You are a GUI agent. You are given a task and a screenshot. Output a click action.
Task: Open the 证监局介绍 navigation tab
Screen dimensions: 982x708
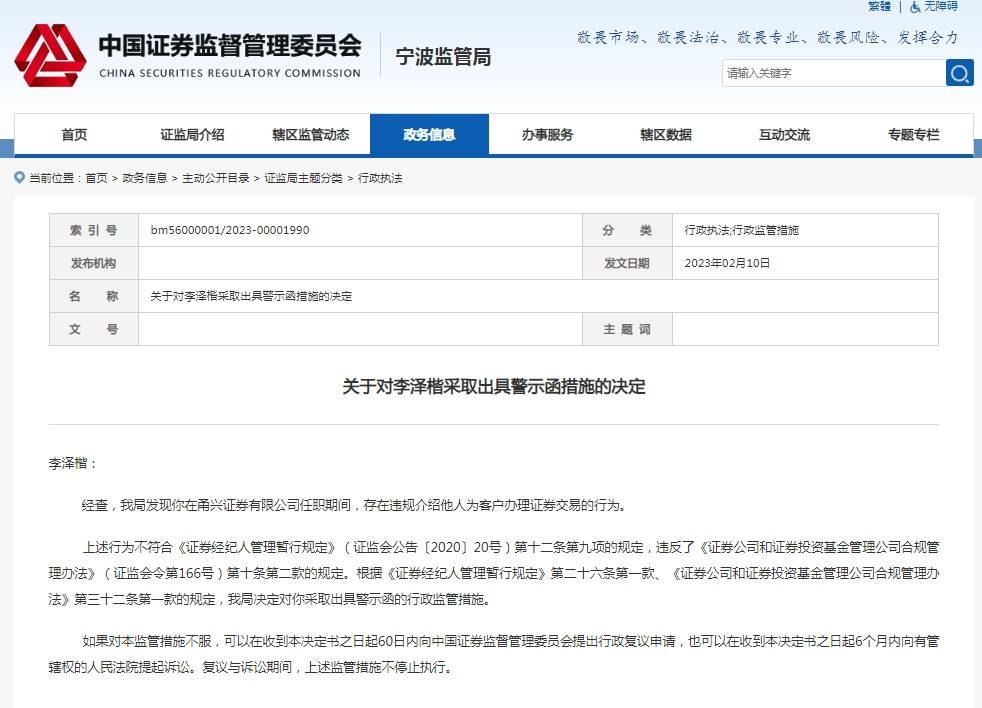pyautogui.click(x=192, y=135)
